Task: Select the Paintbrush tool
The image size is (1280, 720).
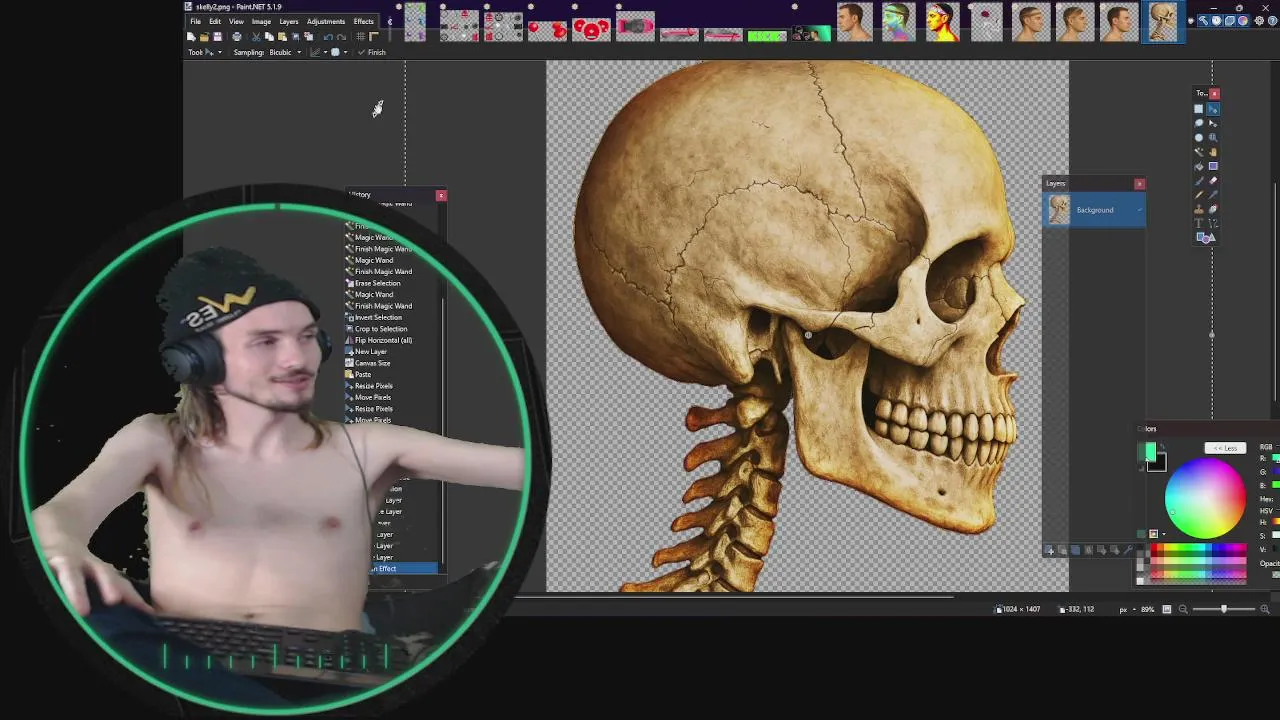Action: [x=1198, y=180]
